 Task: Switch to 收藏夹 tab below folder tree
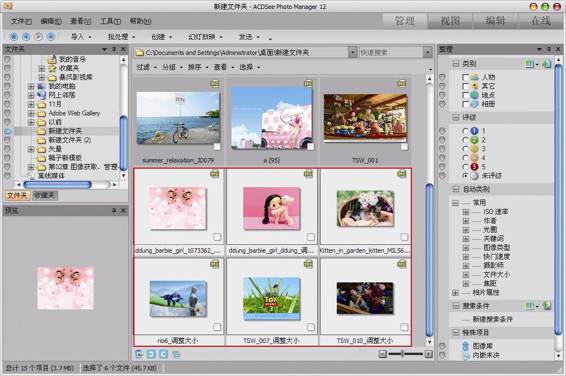point(44,196)
